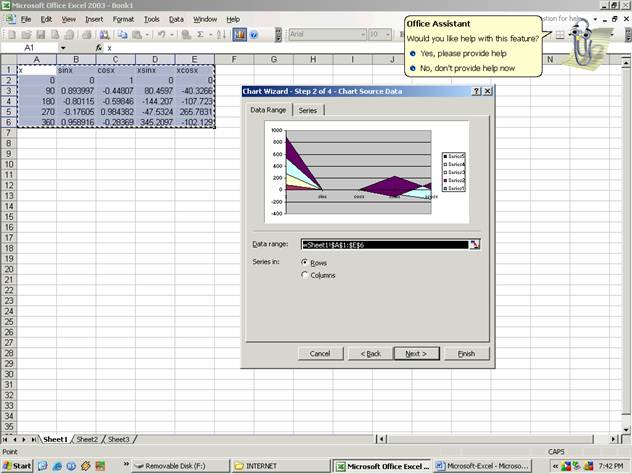
Task: Expand hidden quick launch icons chevron
Action: coord(126,464)
